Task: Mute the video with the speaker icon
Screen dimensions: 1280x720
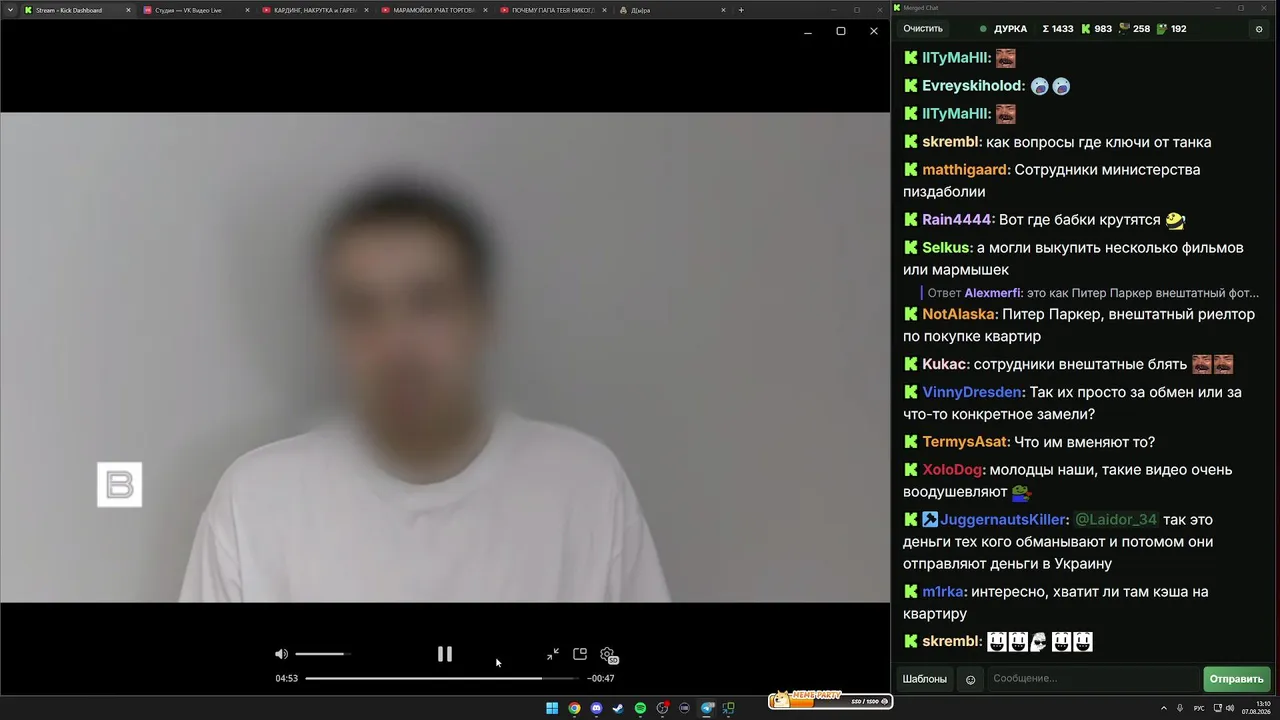Action: click(281, 654)
